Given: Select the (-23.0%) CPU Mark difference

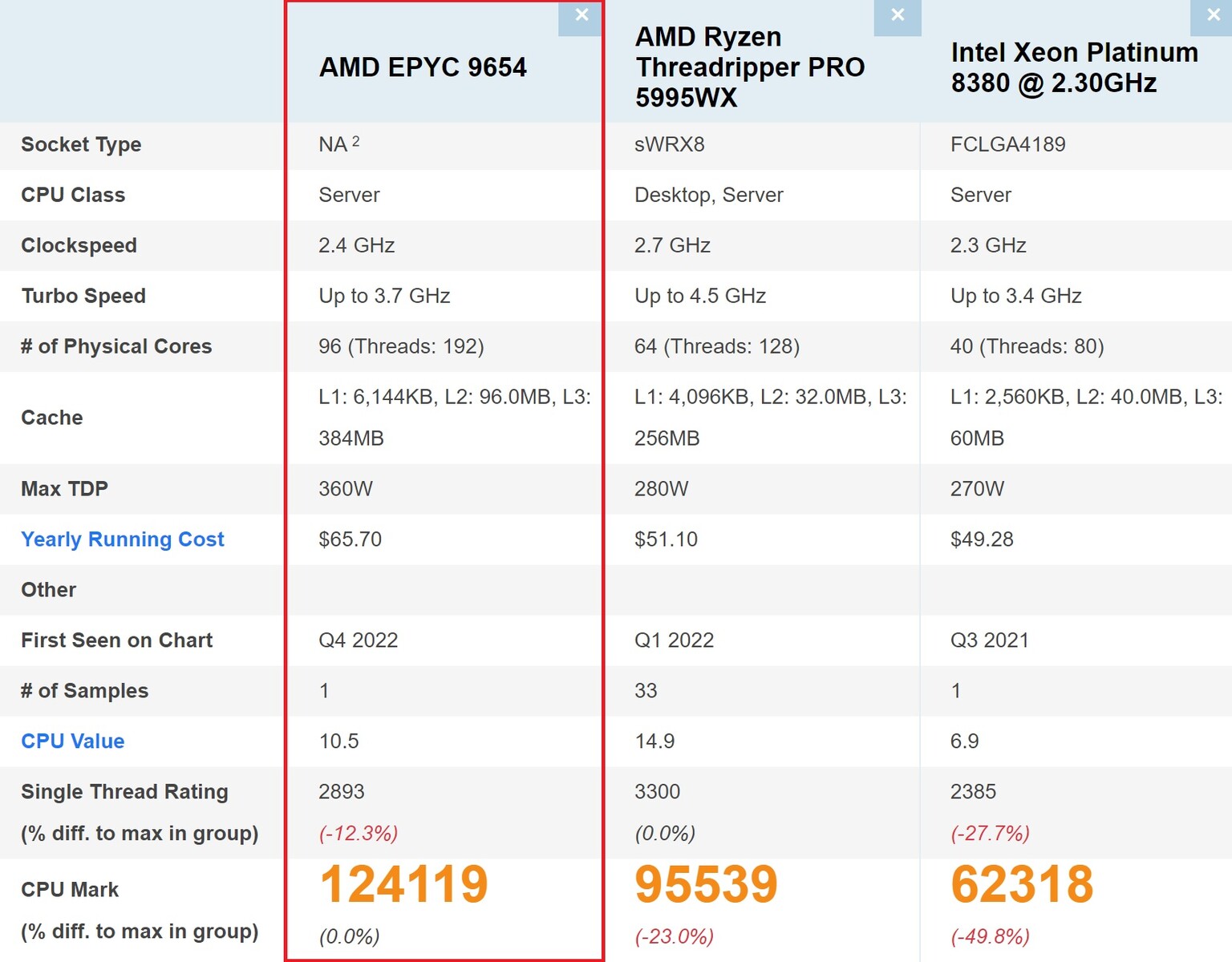Looking at the screenshot, I should 674,937.
